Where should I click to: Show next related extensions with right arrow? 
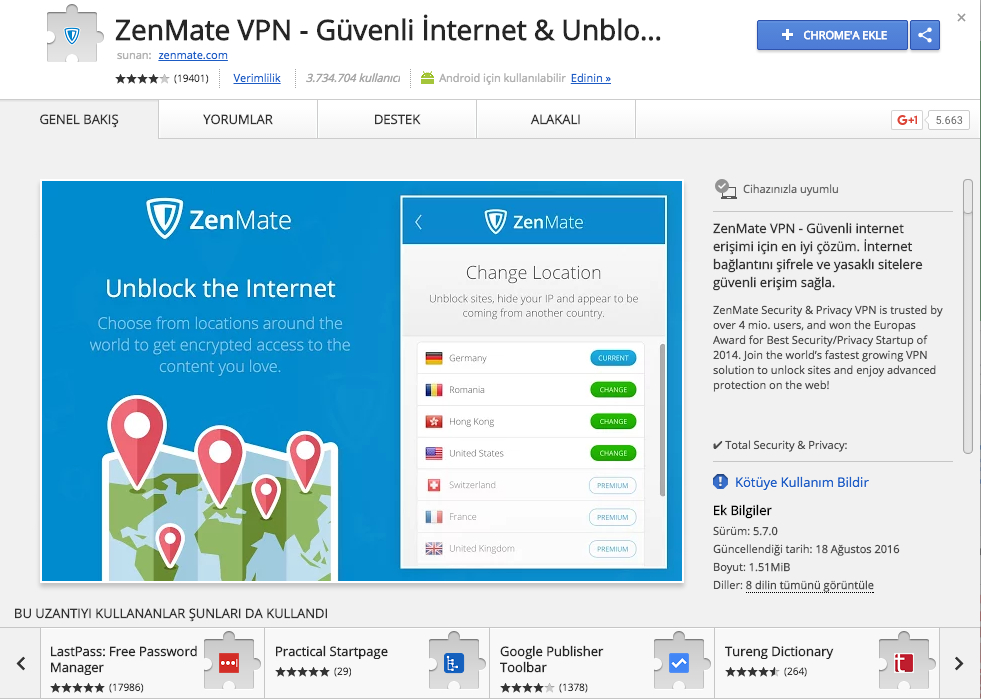click(x=958, y=663)
